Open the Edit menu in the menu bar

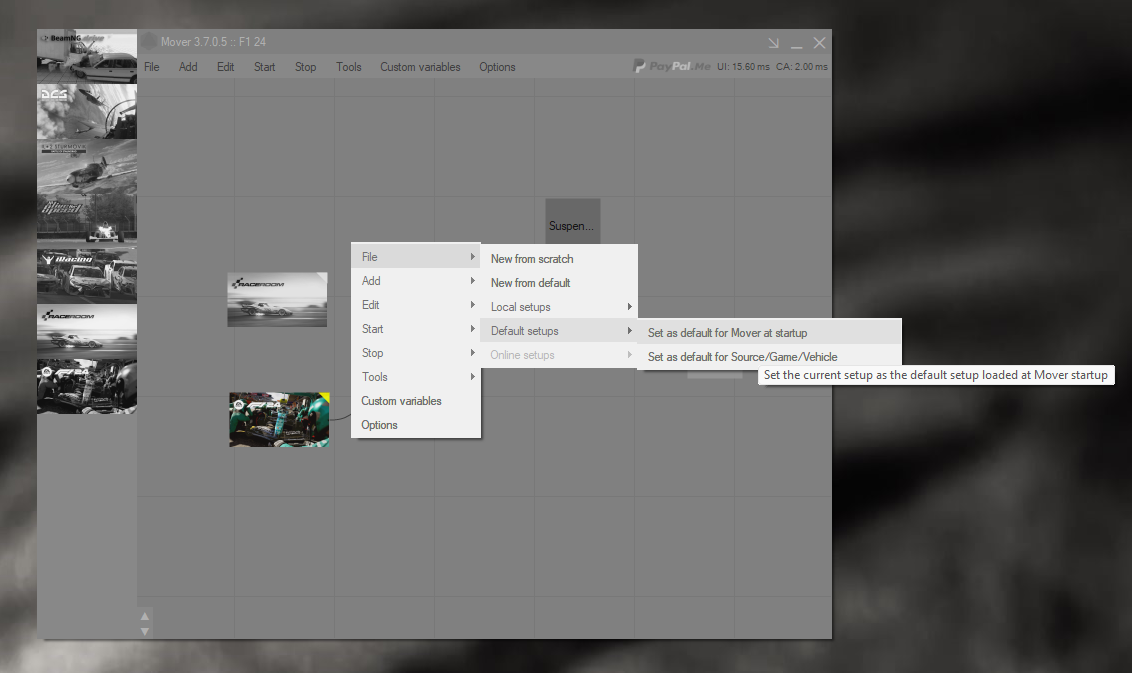point(225,66)
